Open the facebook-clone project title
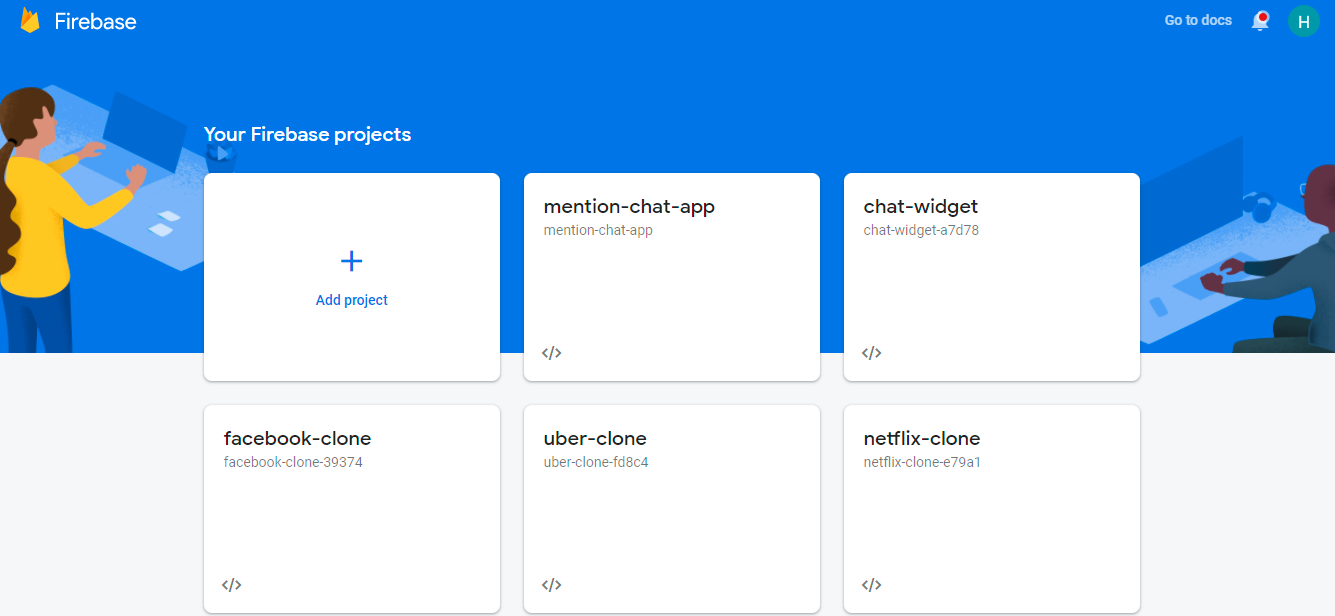The width and height of the screenshot is (1335, 616). [x=297, y=438]
